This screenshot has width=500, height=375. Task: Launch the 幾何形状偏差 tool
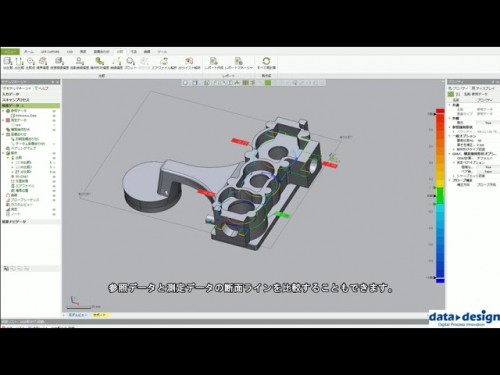coord(99,63)
